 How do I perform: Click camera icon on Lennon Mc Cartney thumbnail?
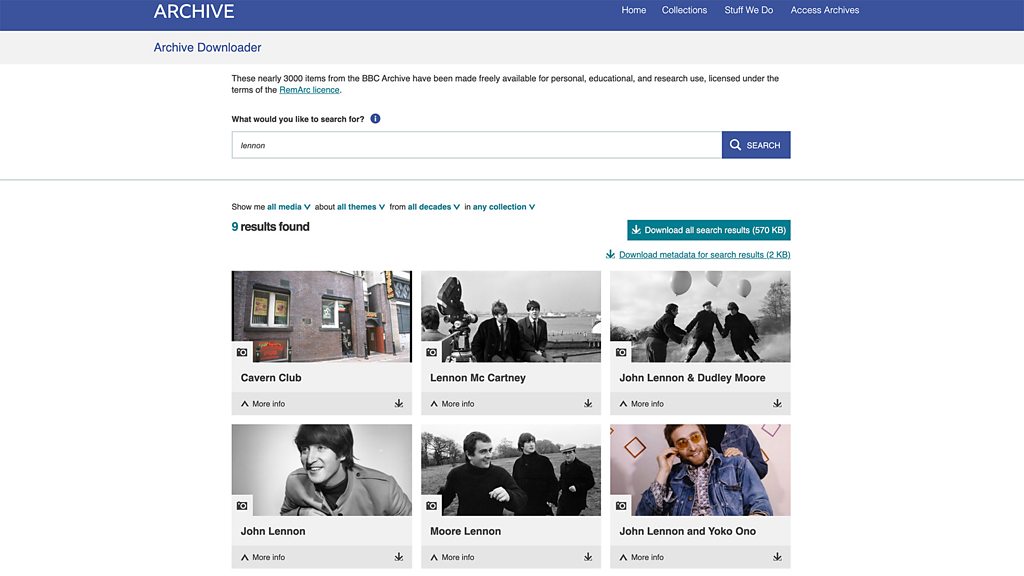(x=432, y=352)
